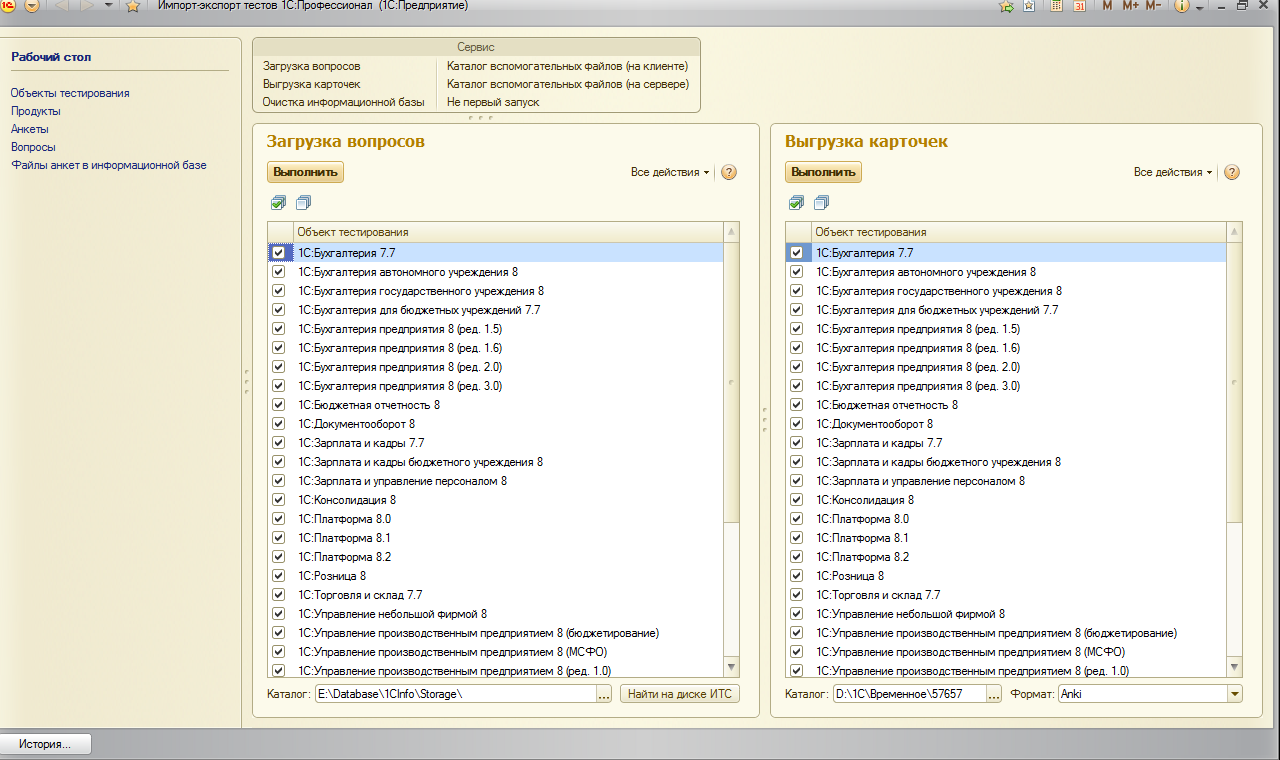
Task: Click the M- memory subtract button
Action: pyautogui.click(x=1153, y=6)
